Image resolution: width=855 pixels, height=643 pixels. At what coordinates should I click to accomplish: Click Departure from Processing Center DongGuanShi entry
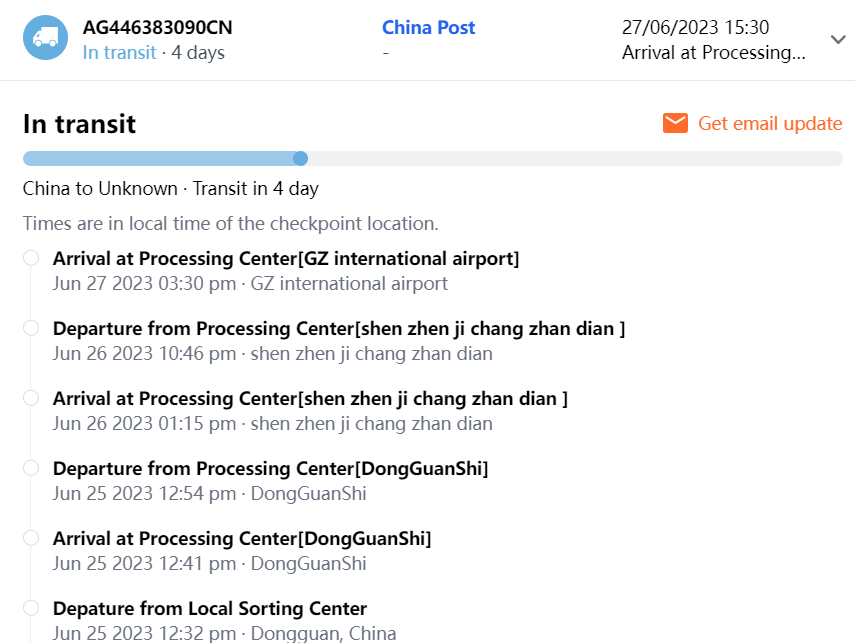click(x=270, y=469)
